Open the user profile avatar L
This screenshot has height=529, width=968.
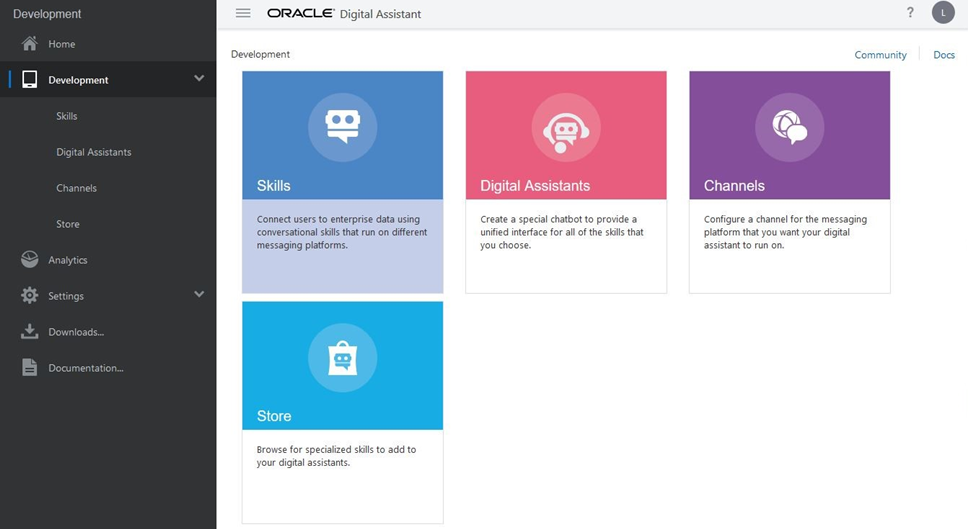(943, 12)
